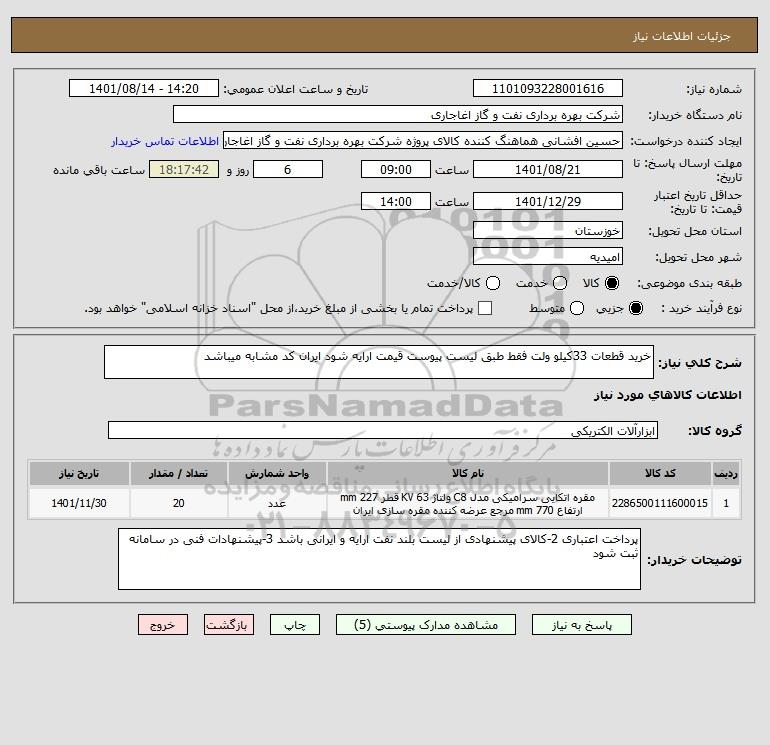This screenshot has height=745, width=770.
Task: Click the اطلاعات کالاهای مورد نیاز heading
Action: [x=667, y=395]
